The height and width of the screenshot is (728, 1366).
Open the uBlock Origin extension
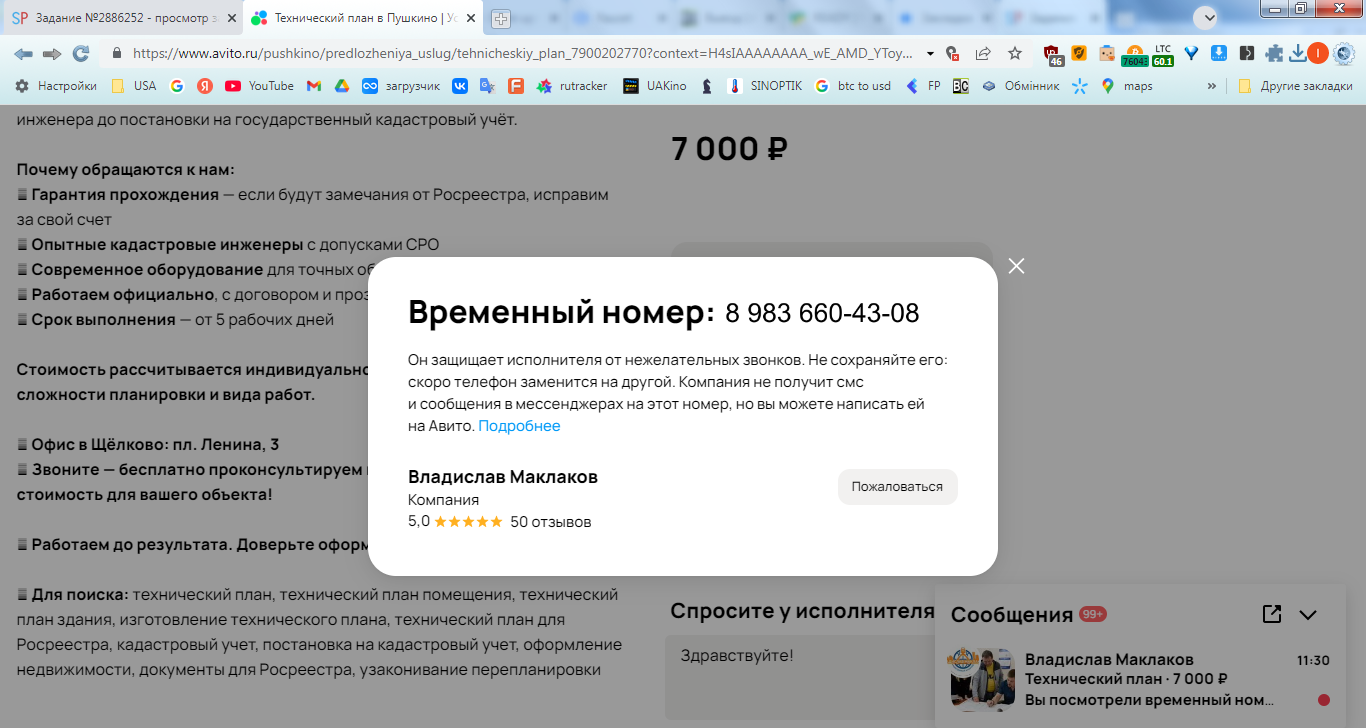tap(1054, 55)
